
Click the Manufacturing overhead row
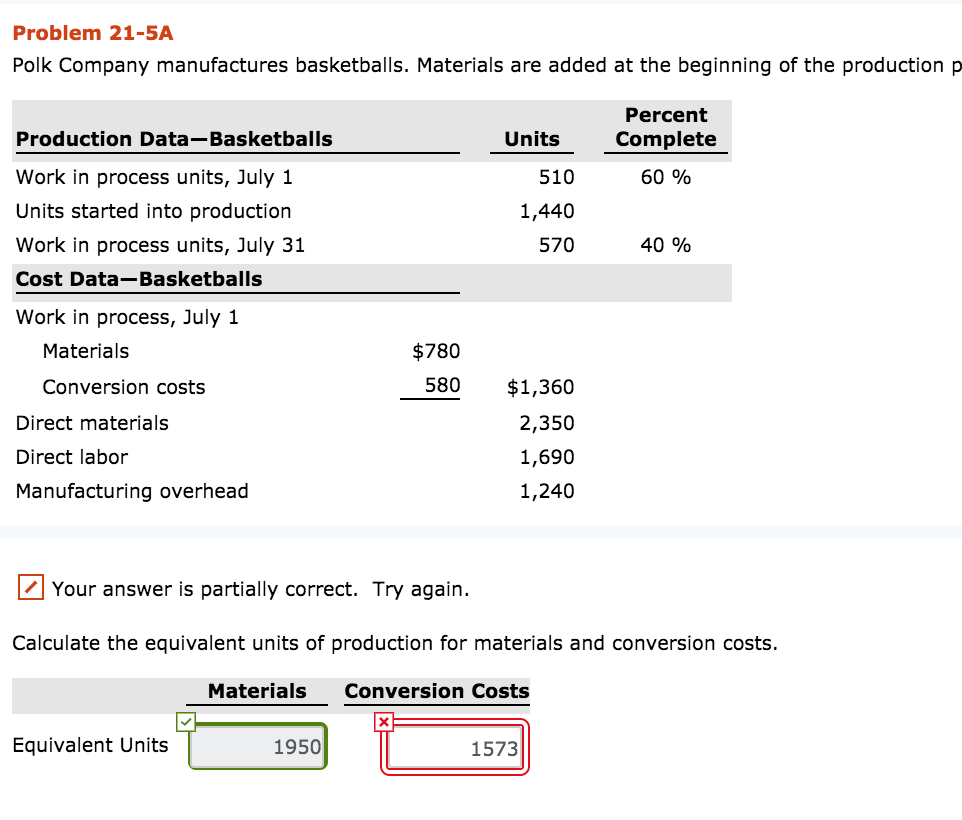point(131,491)
